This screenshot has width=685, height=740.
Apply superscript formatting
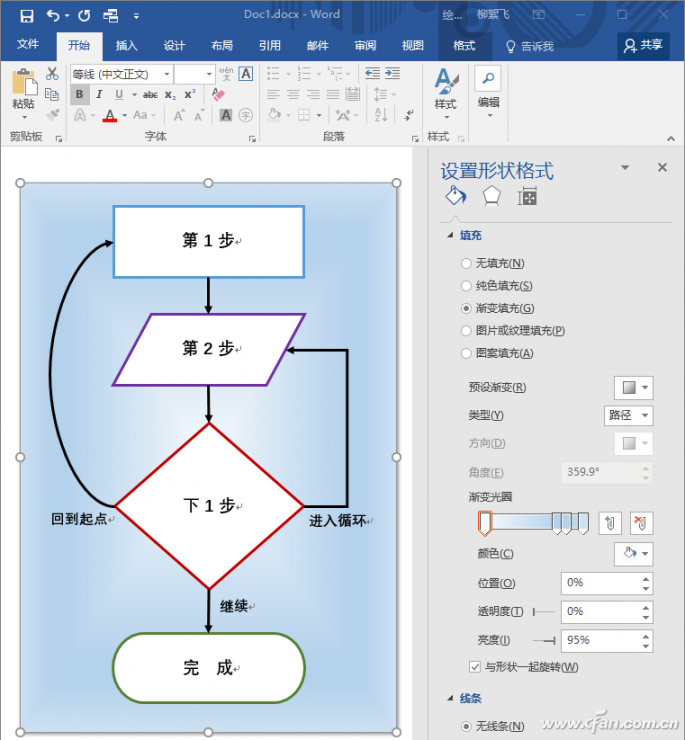point(190,94)
